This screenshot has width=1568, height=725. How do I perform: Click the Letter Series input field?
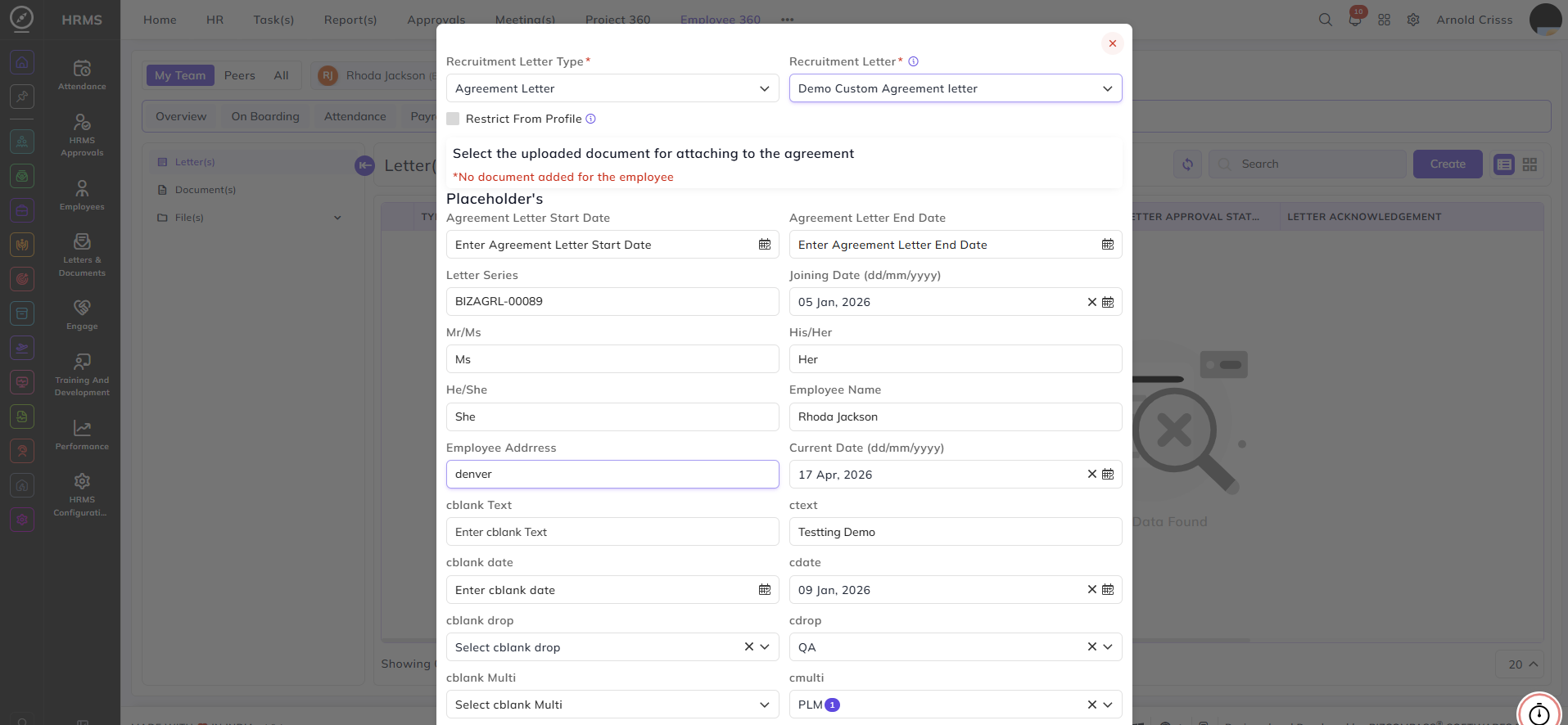tap(612, 302)
